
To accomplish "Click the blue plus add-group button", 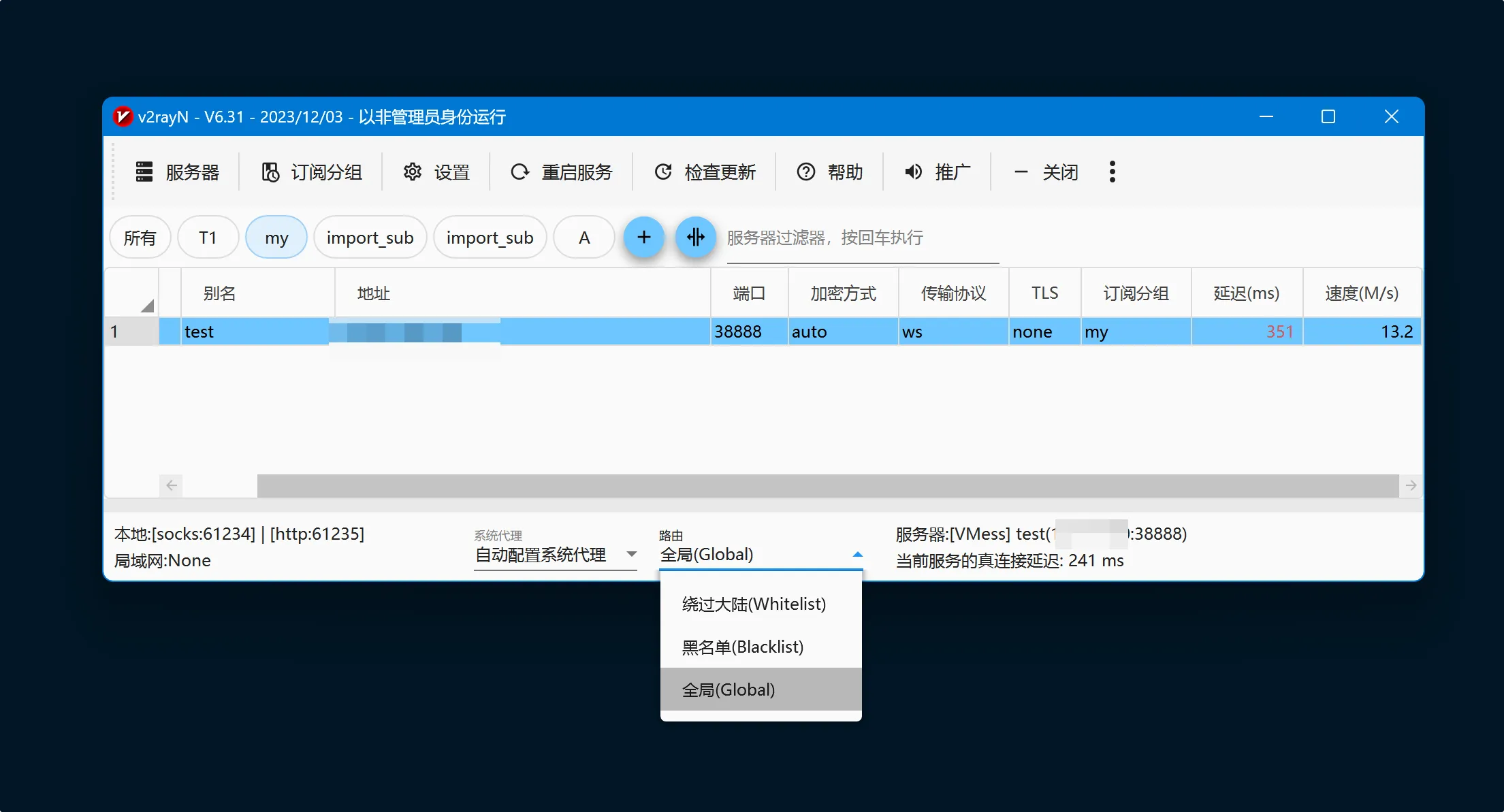I will [x=643, y=237].
